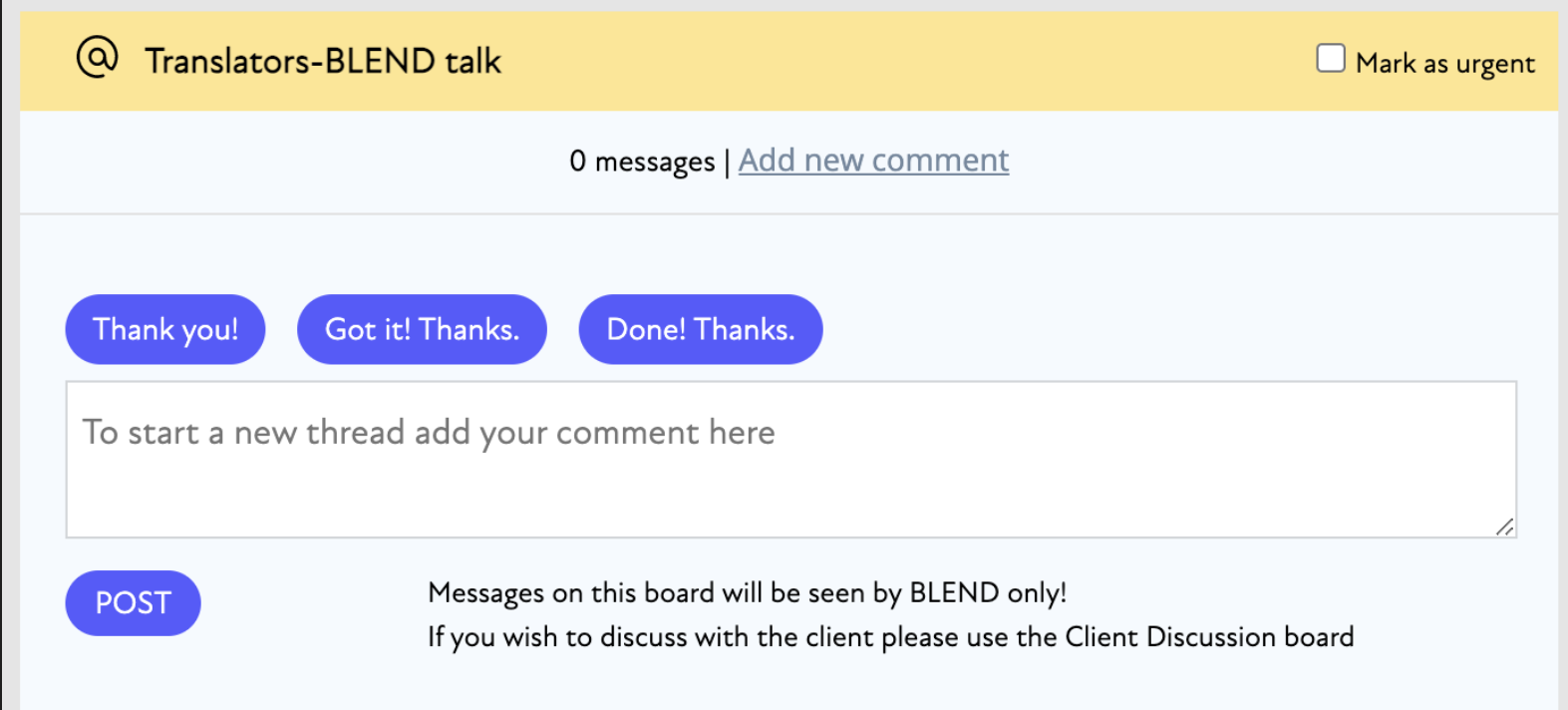Focus the new thread comment text box
Viewport: 1568px width, 710px height.
791,459
